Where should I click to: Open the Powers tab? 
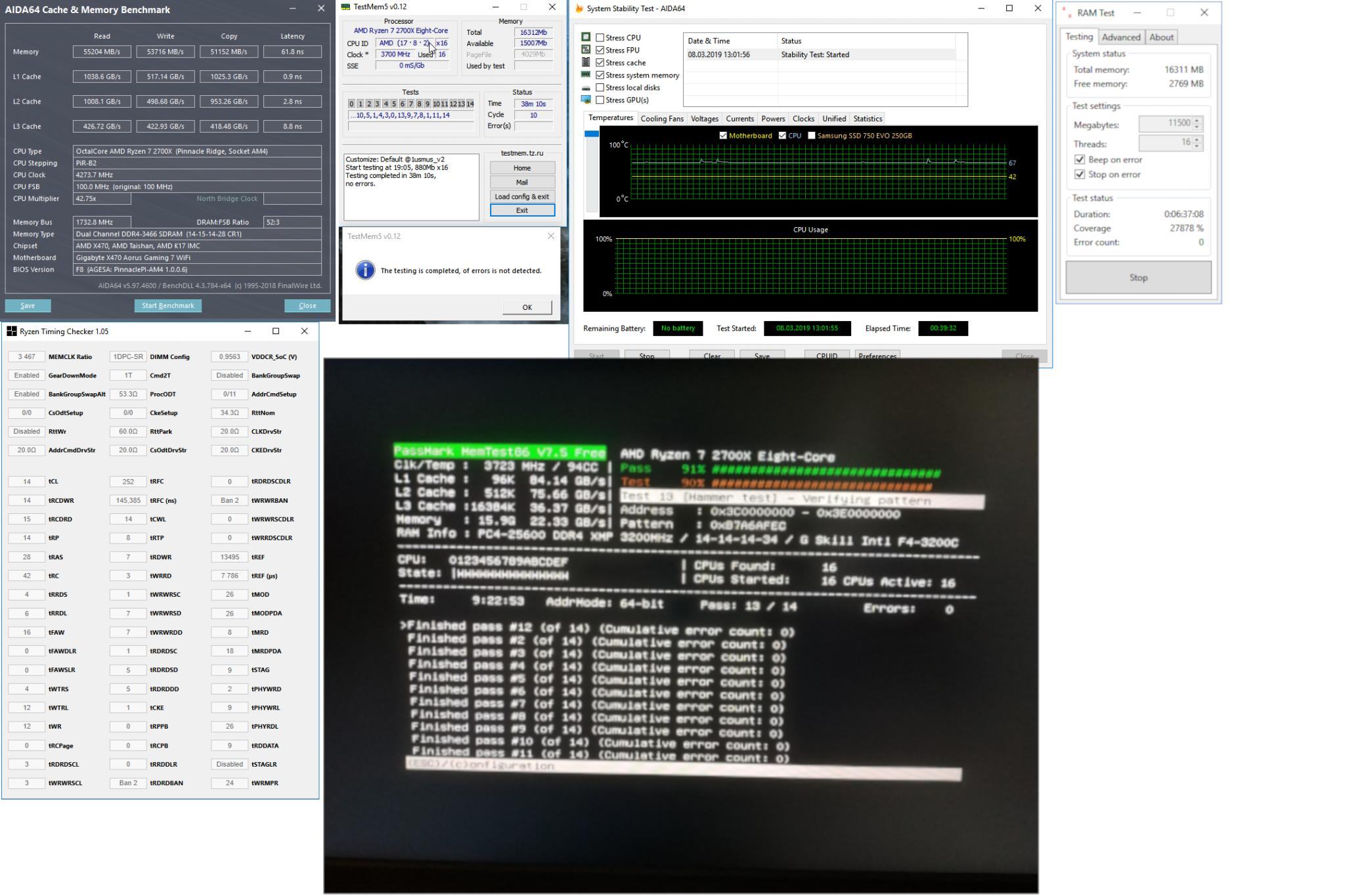point(772,119)
